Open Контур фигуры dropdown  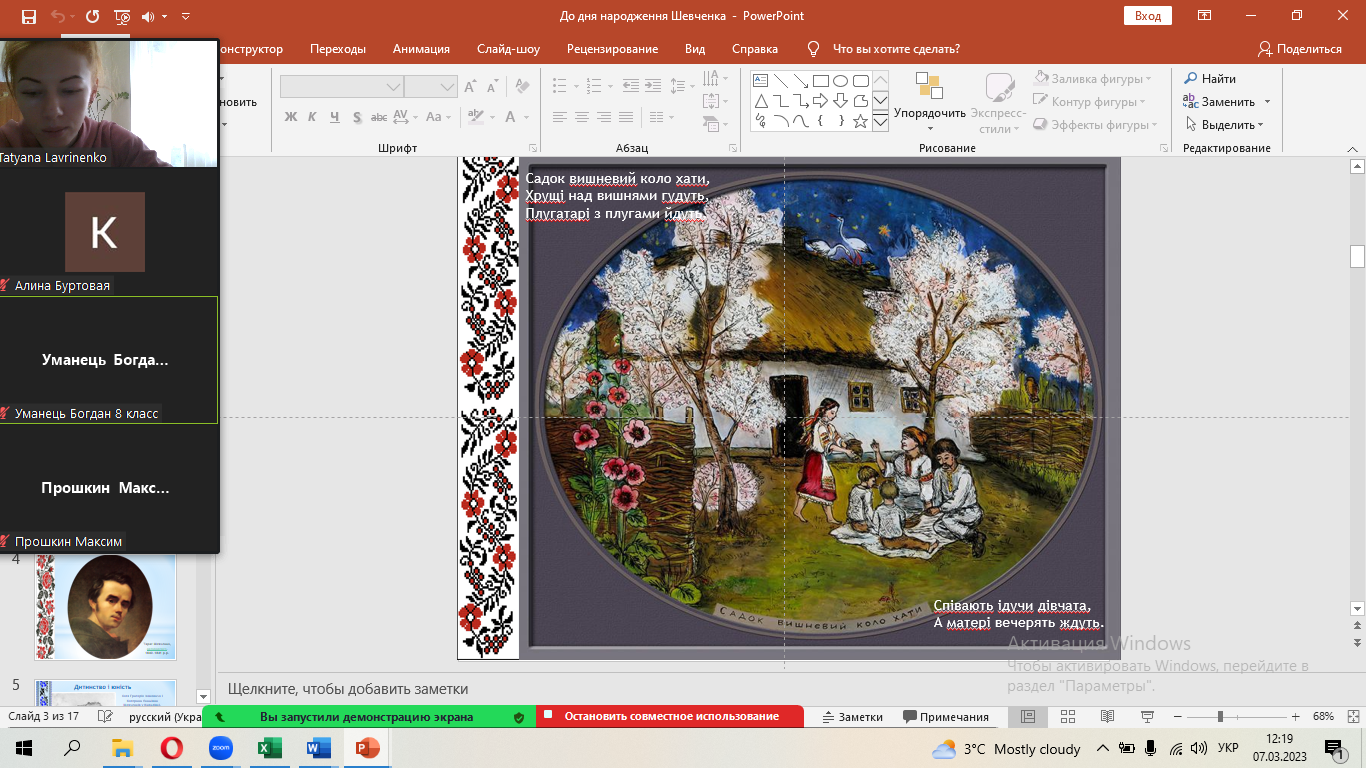pos(1089,102)
